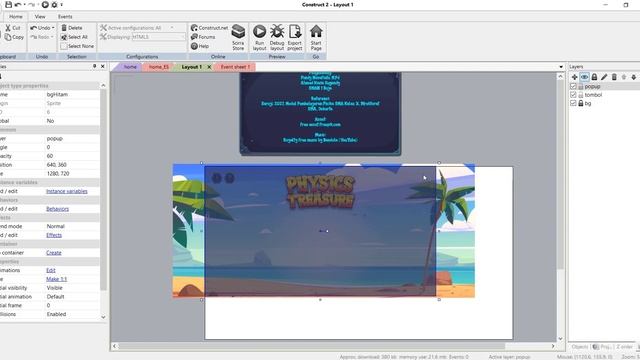Click the quick access Undo arrow icon
The height and width of the screenshot is (360, 640).
tap(18, 4)
